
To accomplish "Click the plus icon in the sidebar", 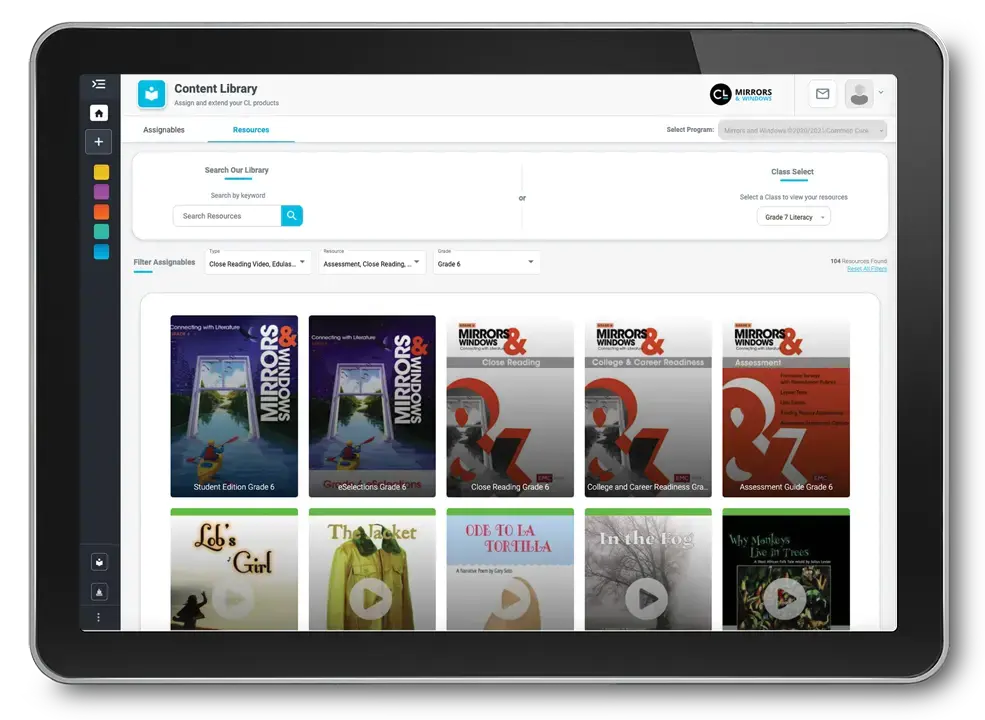I will coord(98,141).
